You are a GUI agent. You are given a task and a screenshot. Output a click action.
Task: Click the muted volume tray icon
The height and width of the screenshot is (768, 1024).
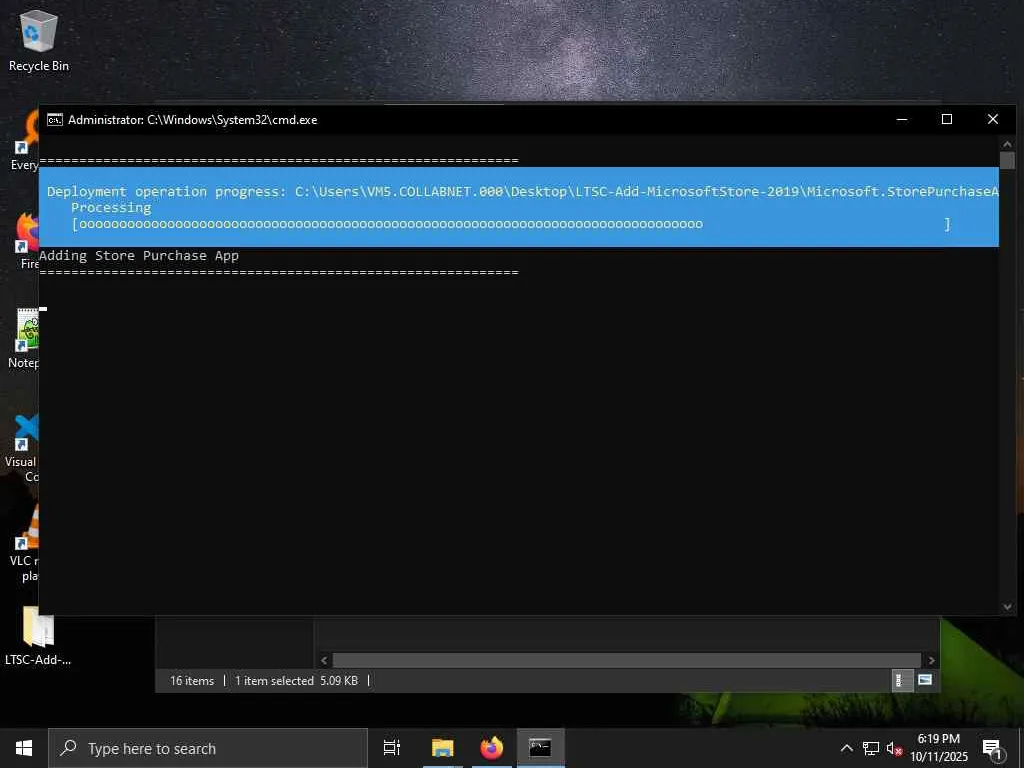click(894, 748)
